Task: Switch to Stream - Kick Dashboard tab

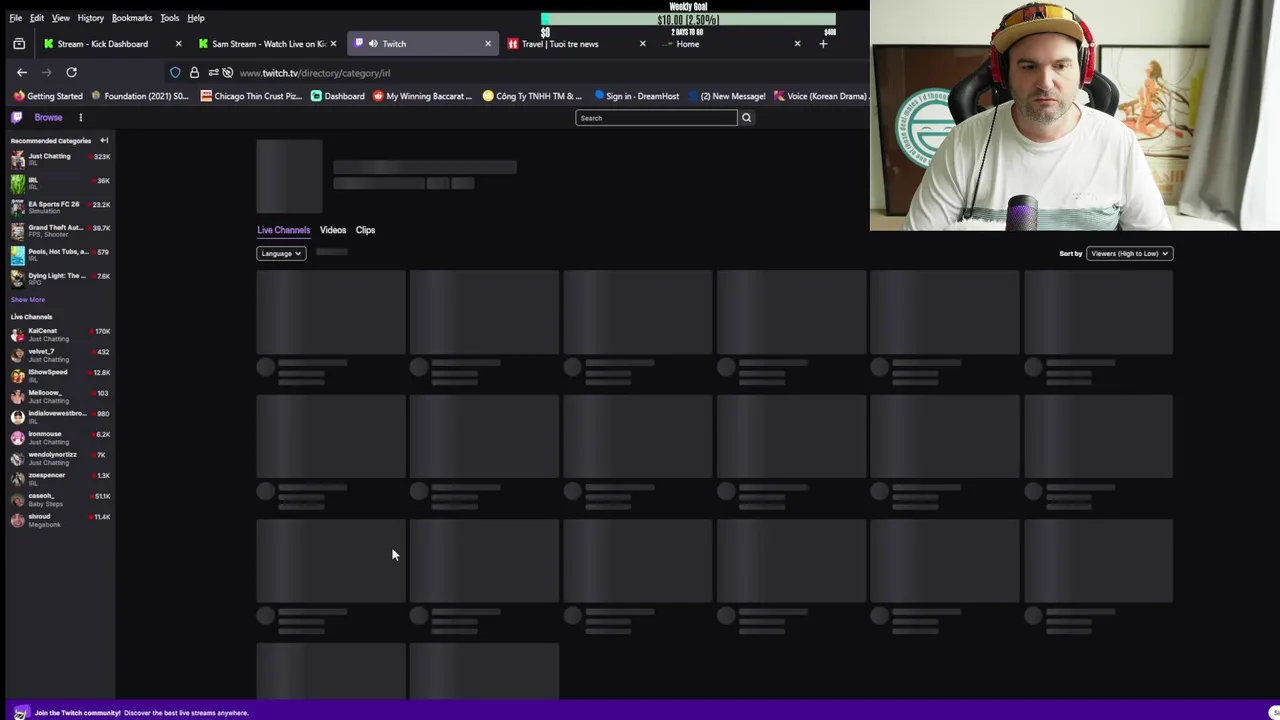Action: click(x=112, y=44)
